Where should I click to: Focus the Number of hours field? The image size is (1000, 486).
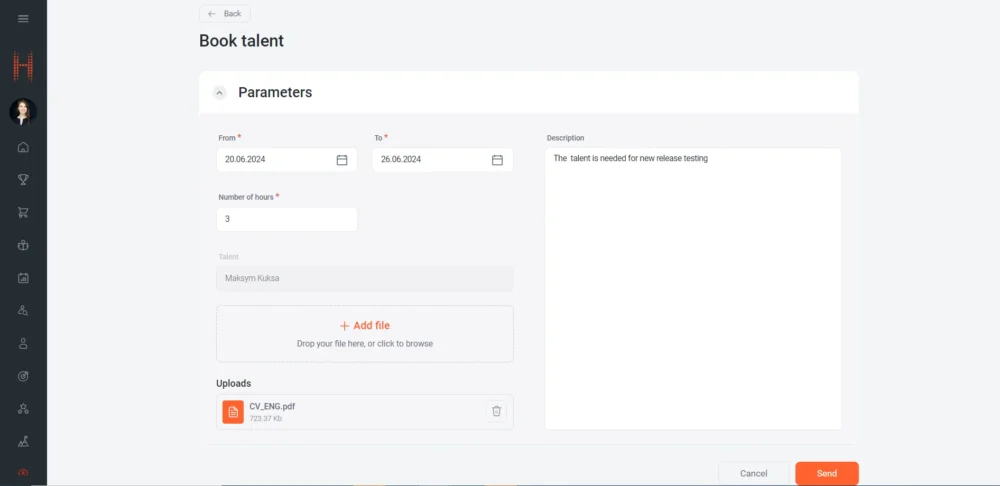tap(286, 219)
